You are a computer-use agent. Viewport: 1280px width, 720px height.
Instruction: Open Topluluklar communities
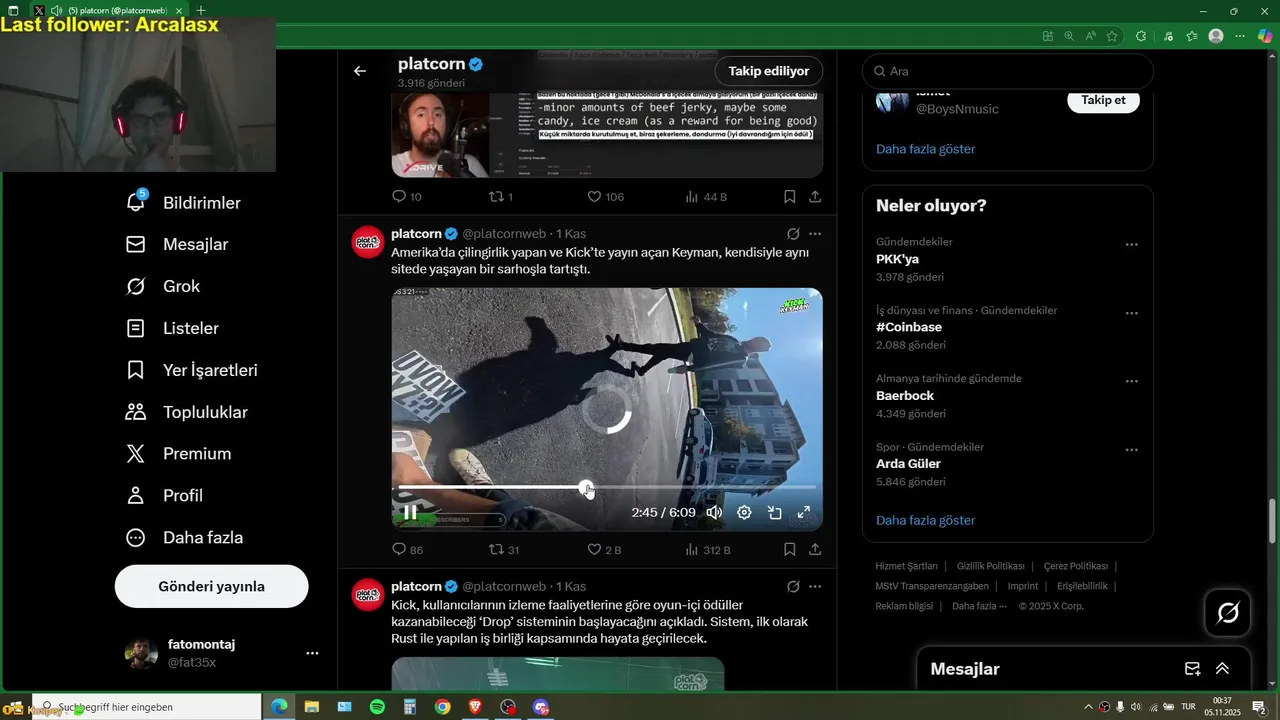[186, 412]
